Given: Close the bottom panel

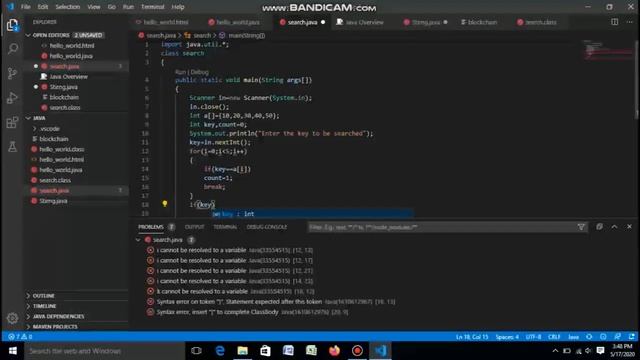Looking at the screenshot, I should pos(629,227).
